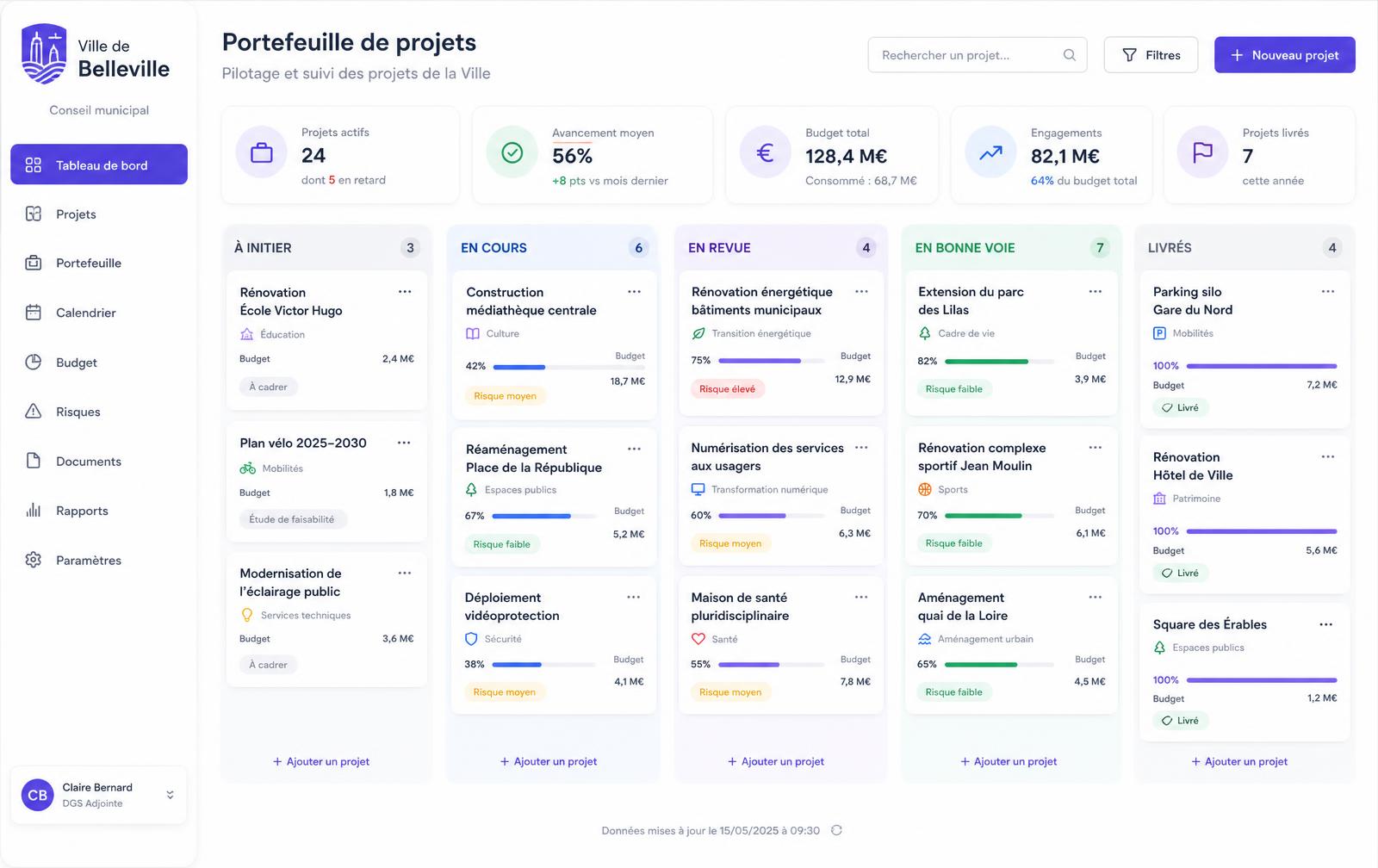Click the refresh icon beside data update timestamp
The width and height of the screenshot is (1378, 868).
click(x=836, y=830)
